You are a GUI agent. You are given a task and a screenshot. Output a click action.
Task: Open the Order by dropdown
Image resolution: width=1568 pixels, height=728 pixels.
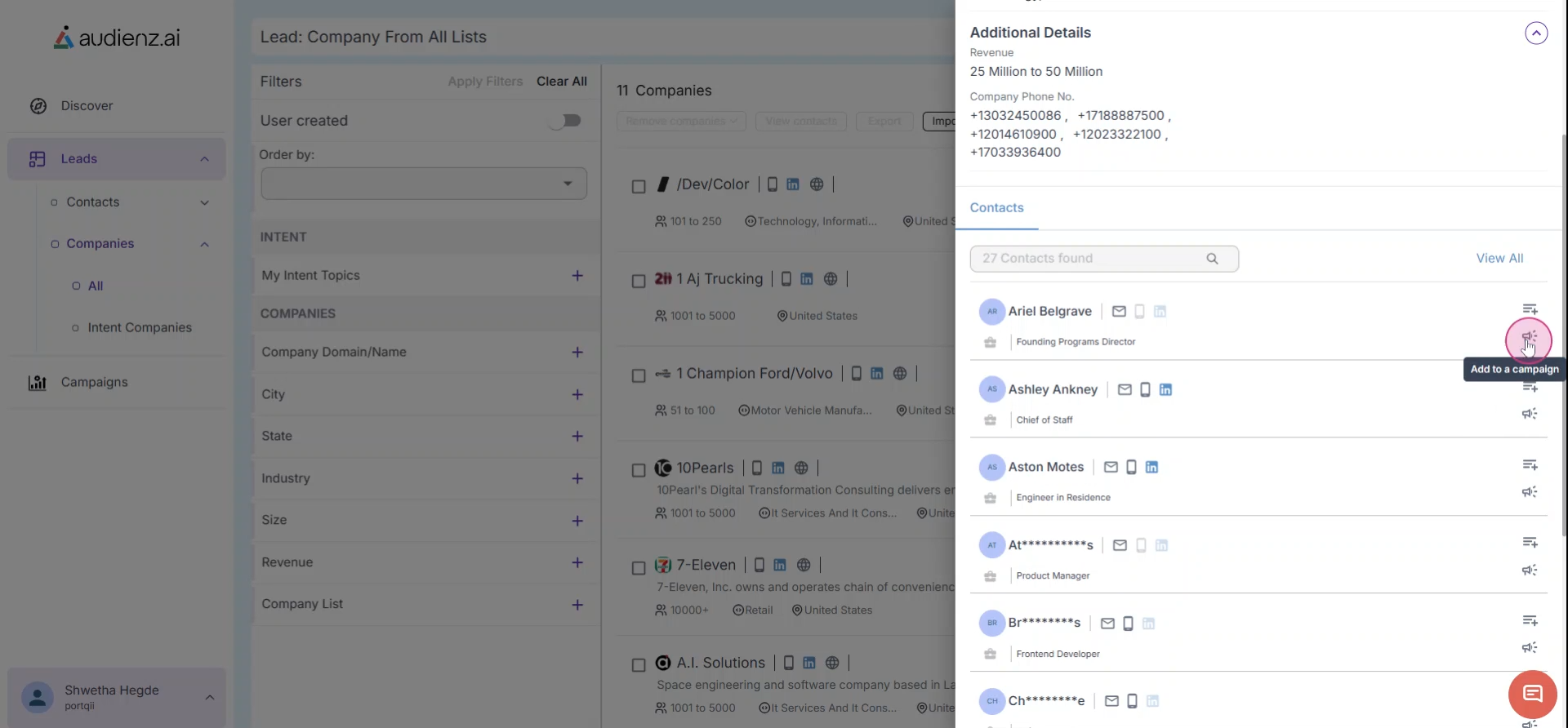(x=424, y=184)
